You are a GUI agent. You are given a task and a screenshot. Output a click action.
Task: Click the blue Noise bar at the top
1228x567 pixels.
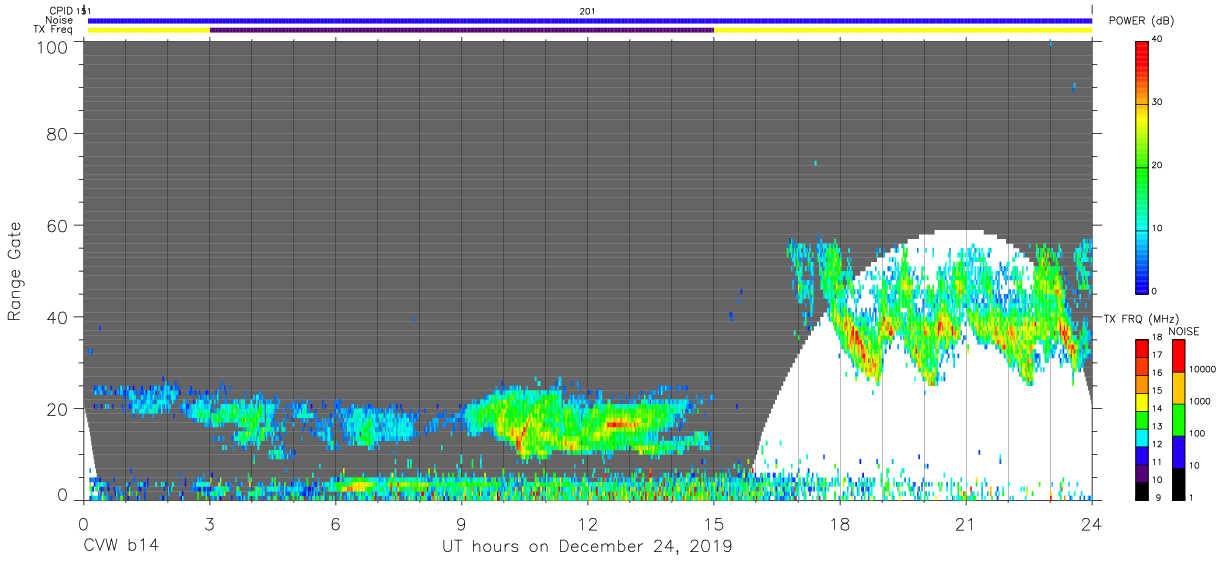[x=589, y=20]
